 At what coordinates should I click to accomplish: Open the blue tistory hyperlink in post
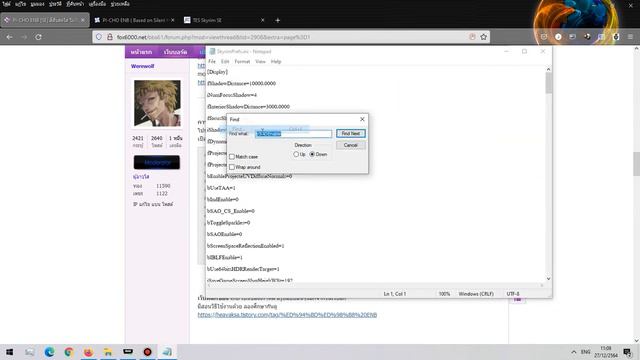click(x=287, y=315)
